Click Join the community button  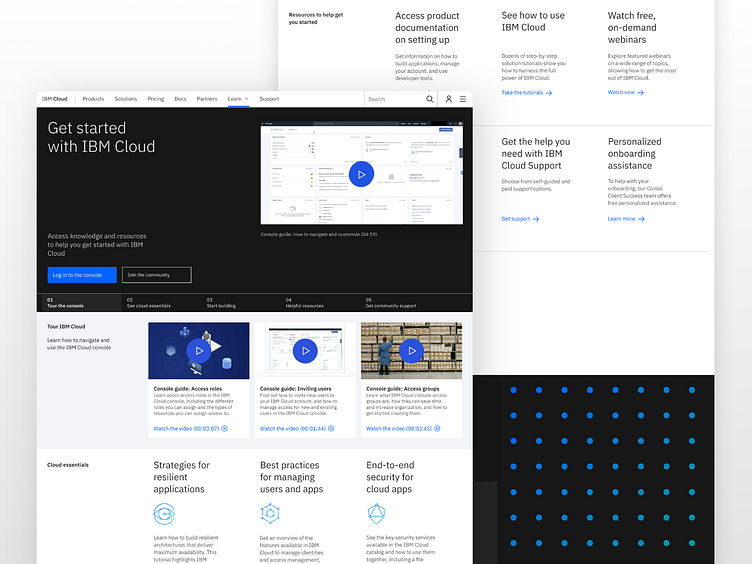157,275
